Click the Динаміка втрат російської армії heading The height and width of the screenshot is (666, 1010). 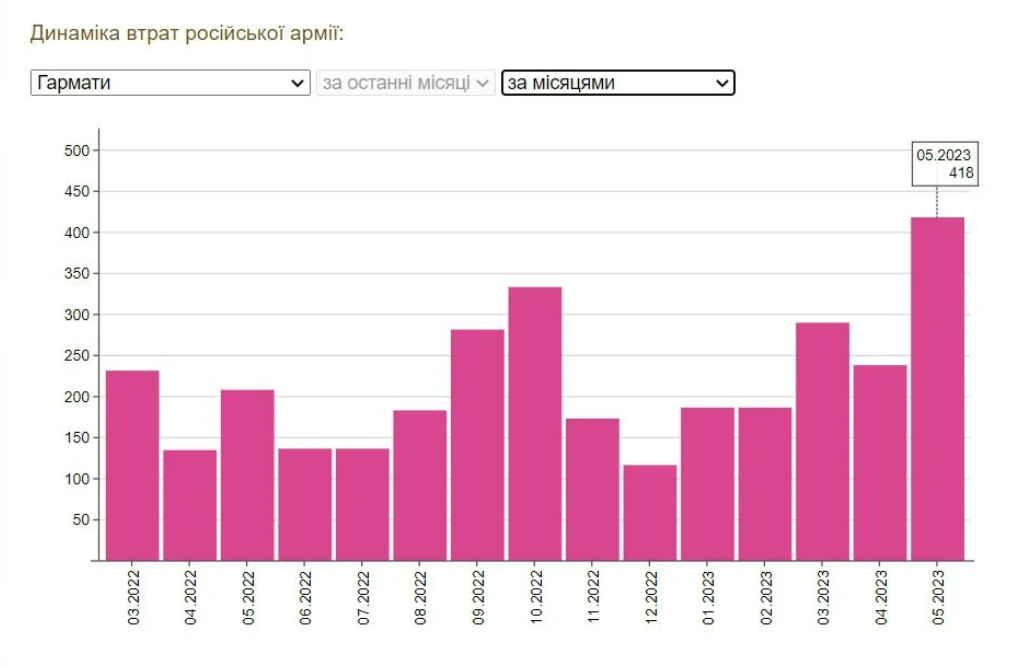click(x=187, y=34)
